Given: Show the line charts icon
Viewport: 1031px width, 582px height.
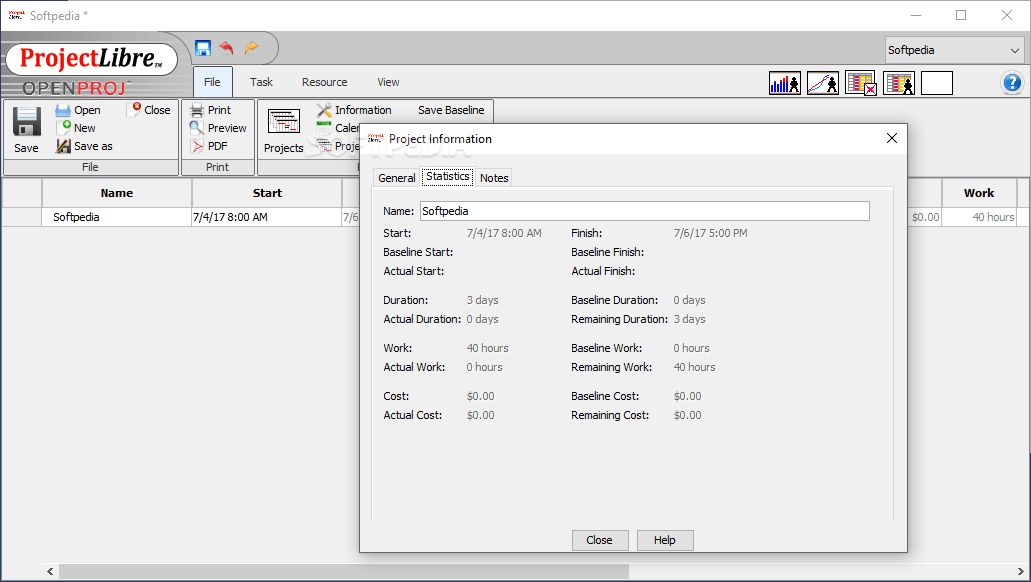Looking at the screenshot, I should coord(823,83).
